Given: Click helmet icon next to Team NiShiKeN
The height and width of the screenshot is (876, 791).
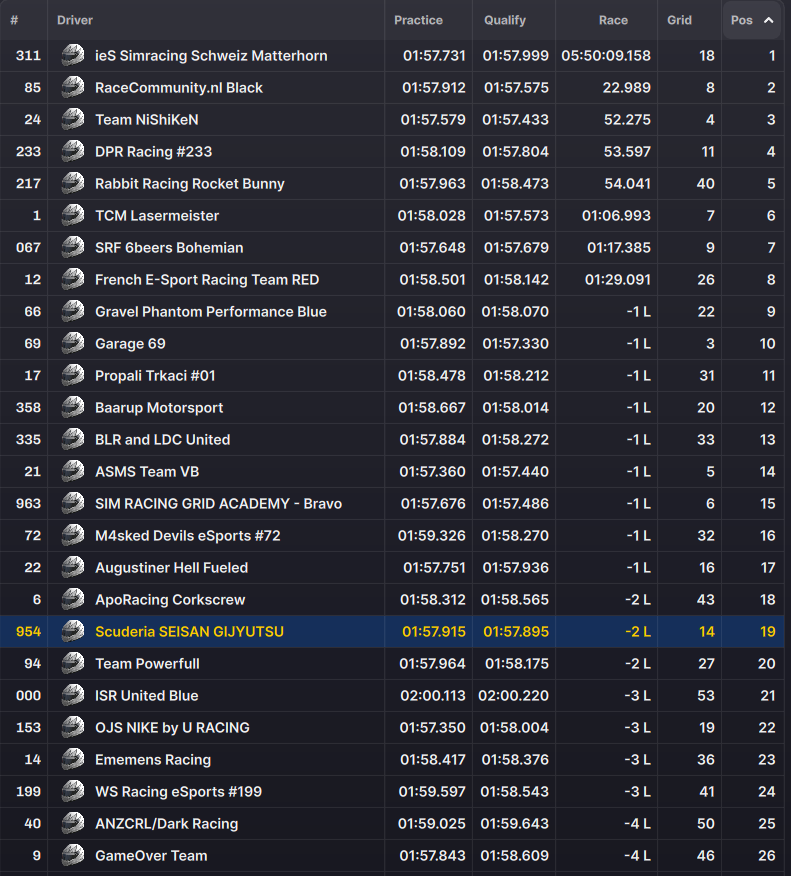Looking at the screenshot, I should coord(73,119).
